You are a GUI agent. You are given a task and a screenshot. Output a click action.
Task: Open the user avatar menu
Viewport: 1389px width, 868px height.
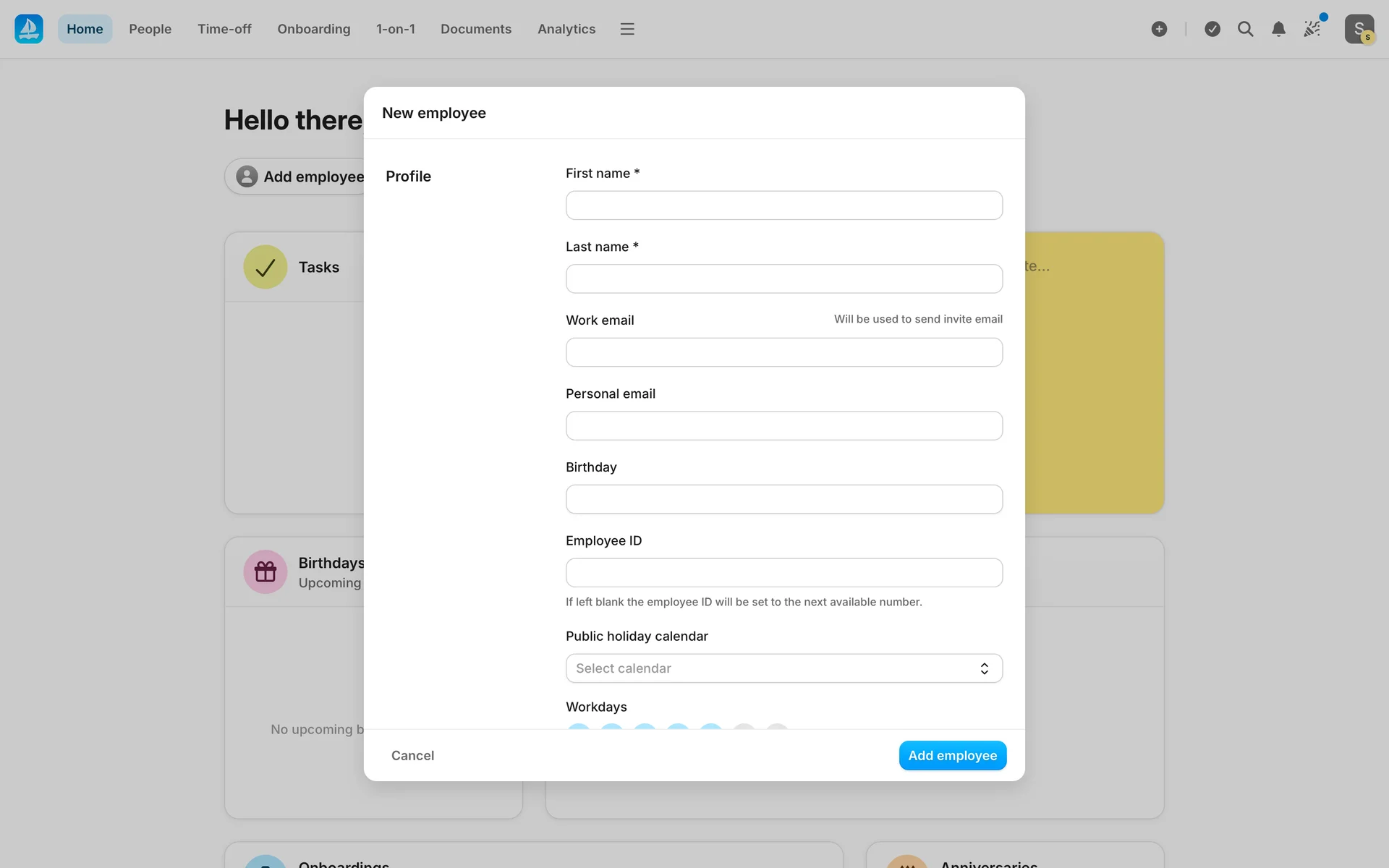click(x=1359, y=29)
